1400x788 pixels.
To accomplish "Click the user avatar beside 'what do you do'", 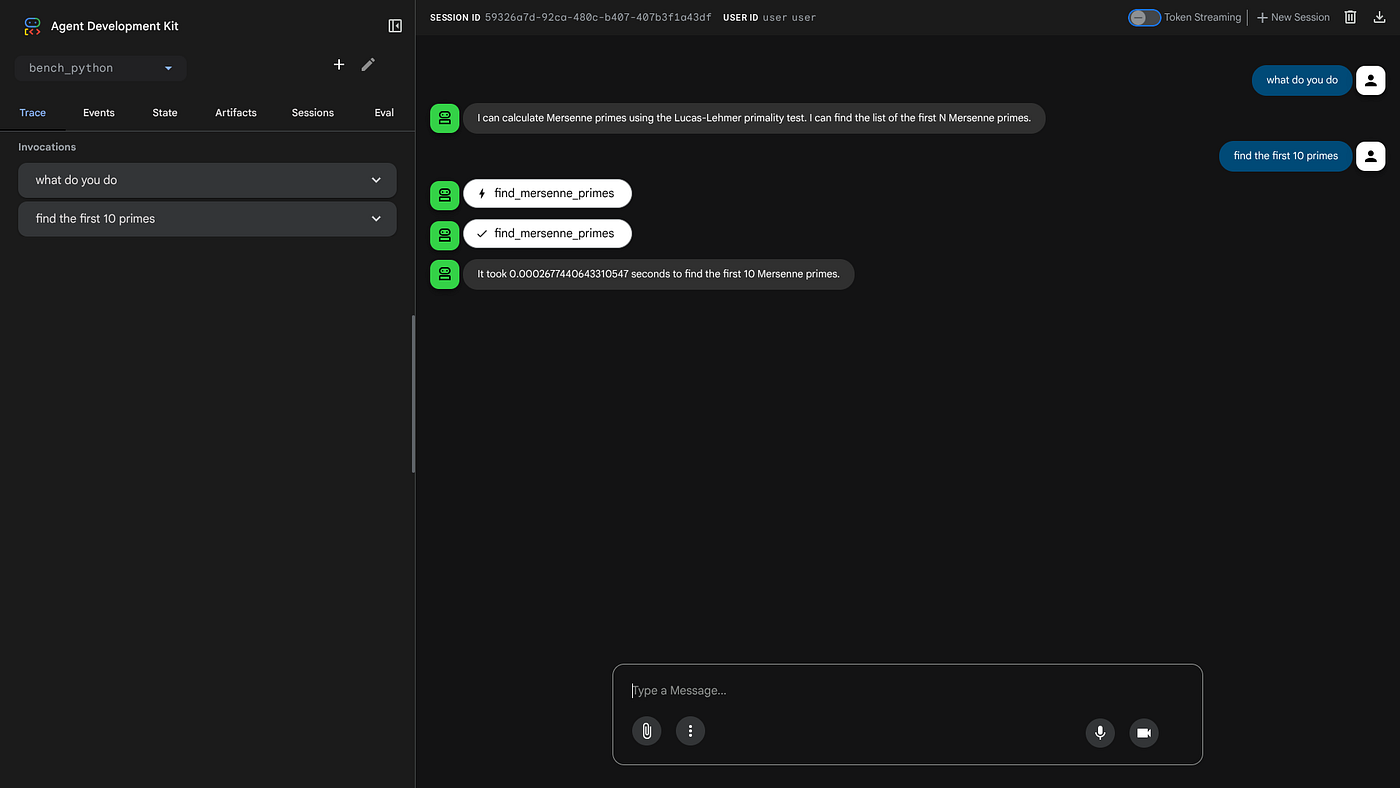I will 1371,80.
